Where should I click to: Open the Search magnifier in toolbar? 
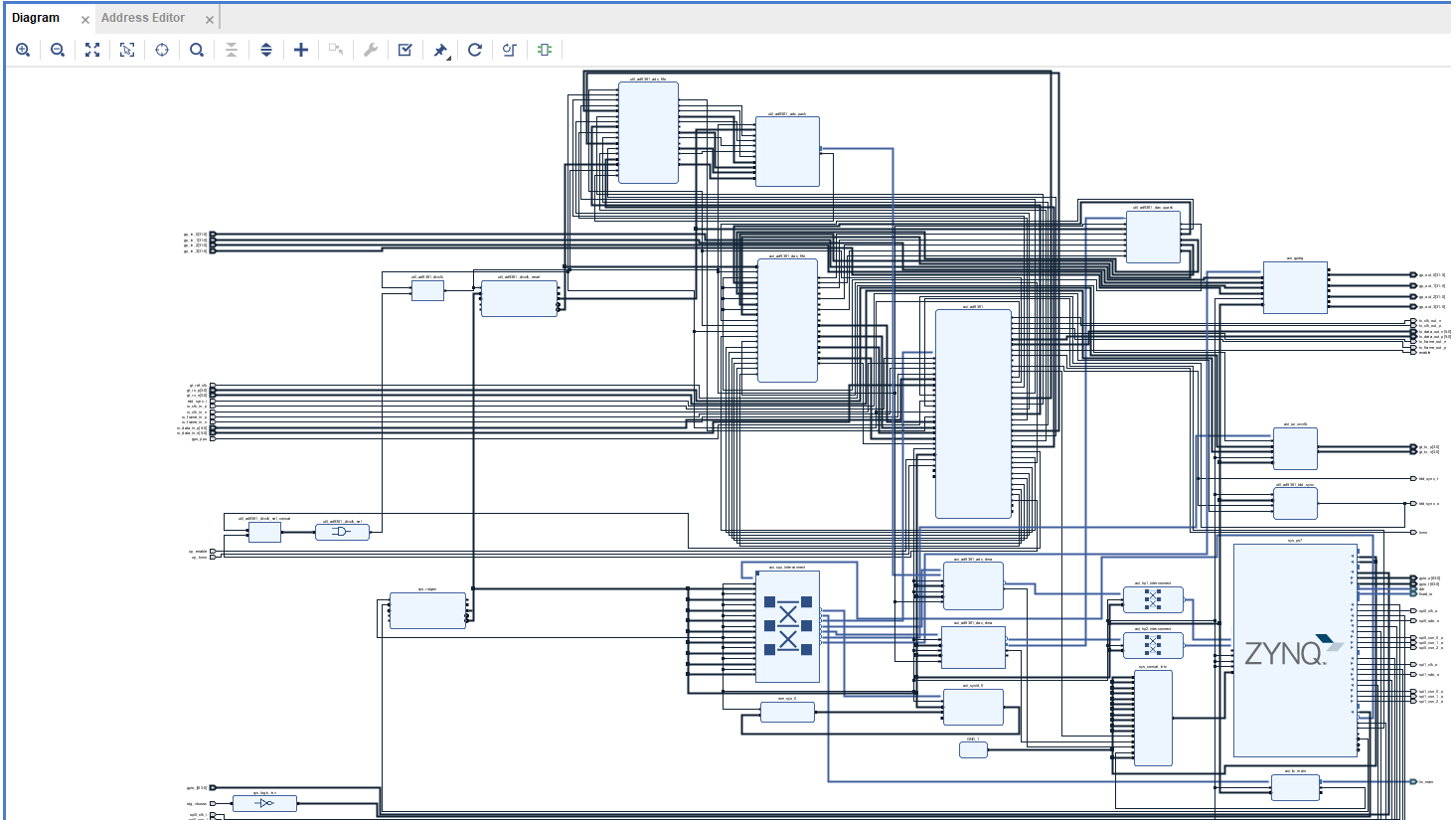click(x=197, y=50)
